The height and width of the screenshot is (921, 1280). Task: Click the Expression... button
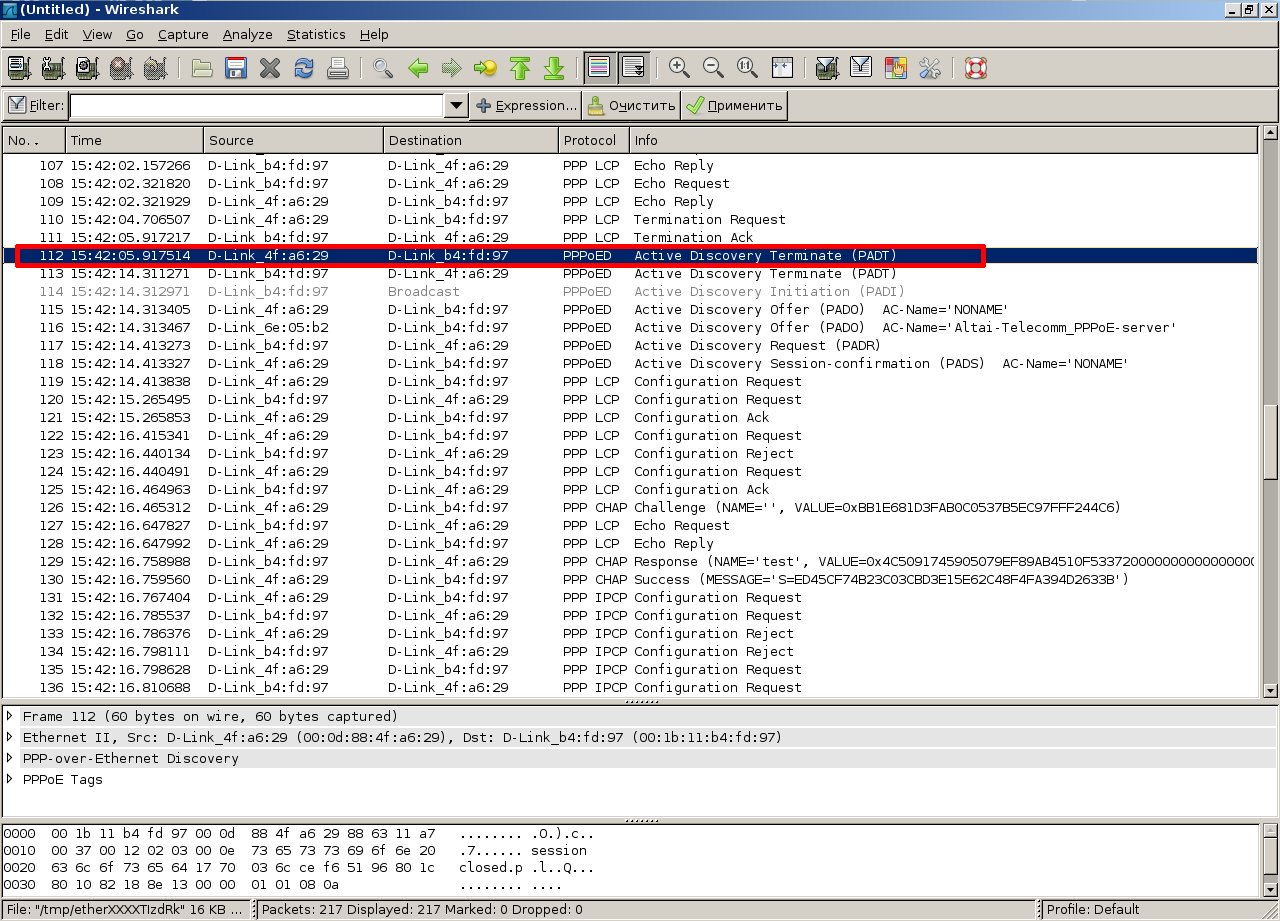[526, 105]
